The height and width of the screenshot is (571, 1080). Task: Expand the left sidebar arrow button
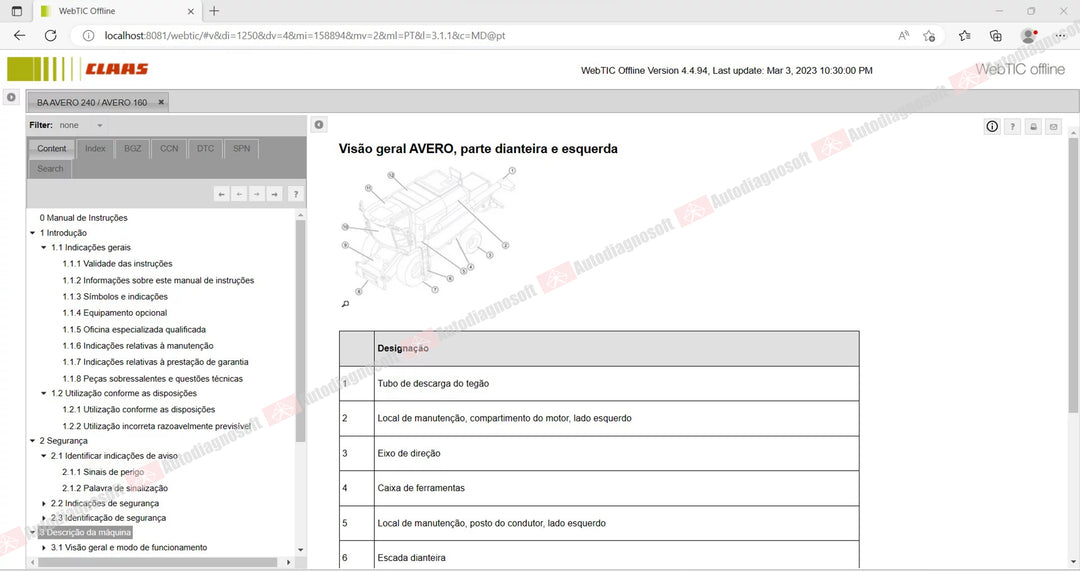(x=11, y=98)
